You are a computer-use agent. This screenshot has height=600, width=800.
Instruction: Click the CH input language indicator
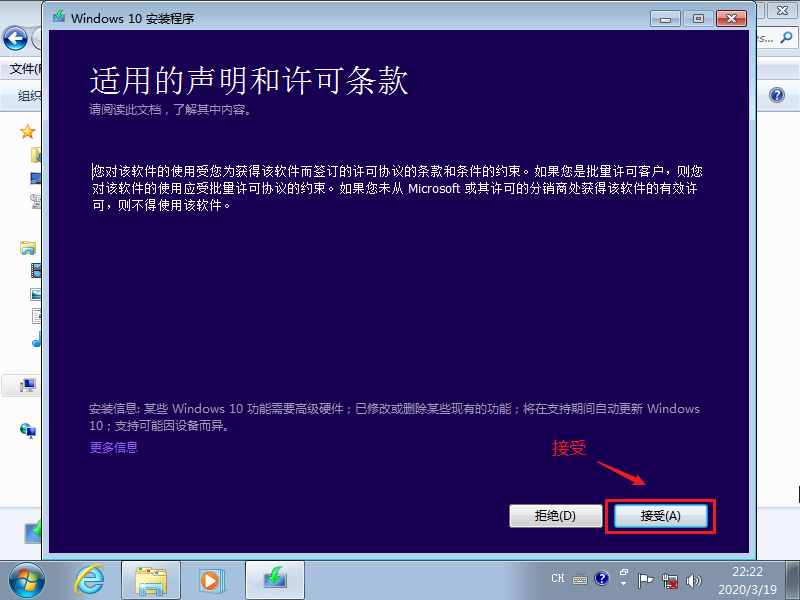tap(558, 578)
